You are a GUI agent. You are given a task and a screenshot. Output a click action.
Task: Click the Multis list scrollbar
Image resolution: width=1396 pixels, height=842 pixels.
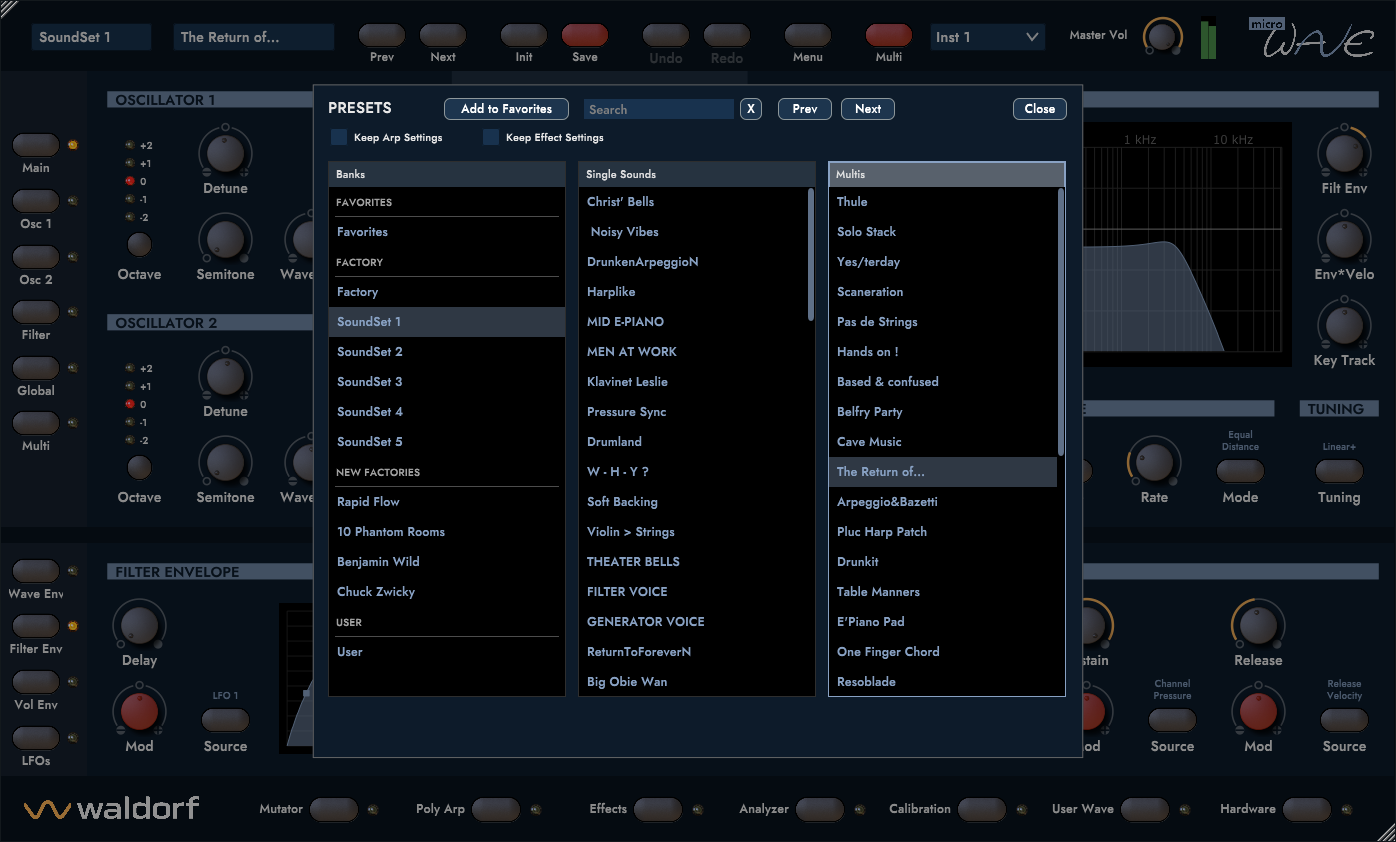click(1061, 321)
